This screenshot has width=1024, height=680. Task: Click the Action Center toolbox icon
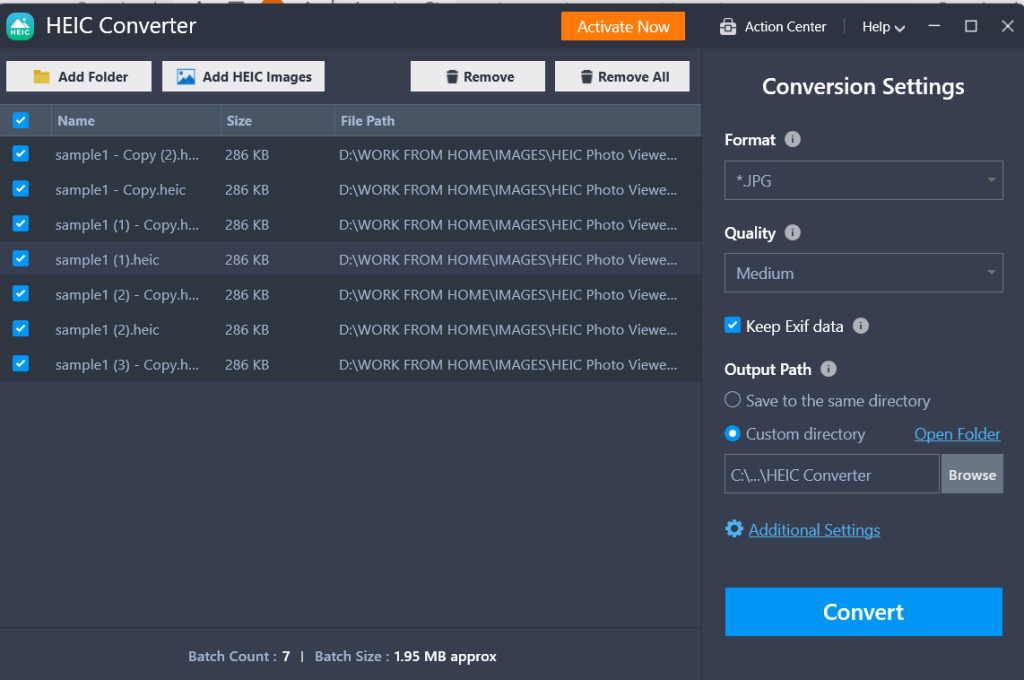[728, 27]
